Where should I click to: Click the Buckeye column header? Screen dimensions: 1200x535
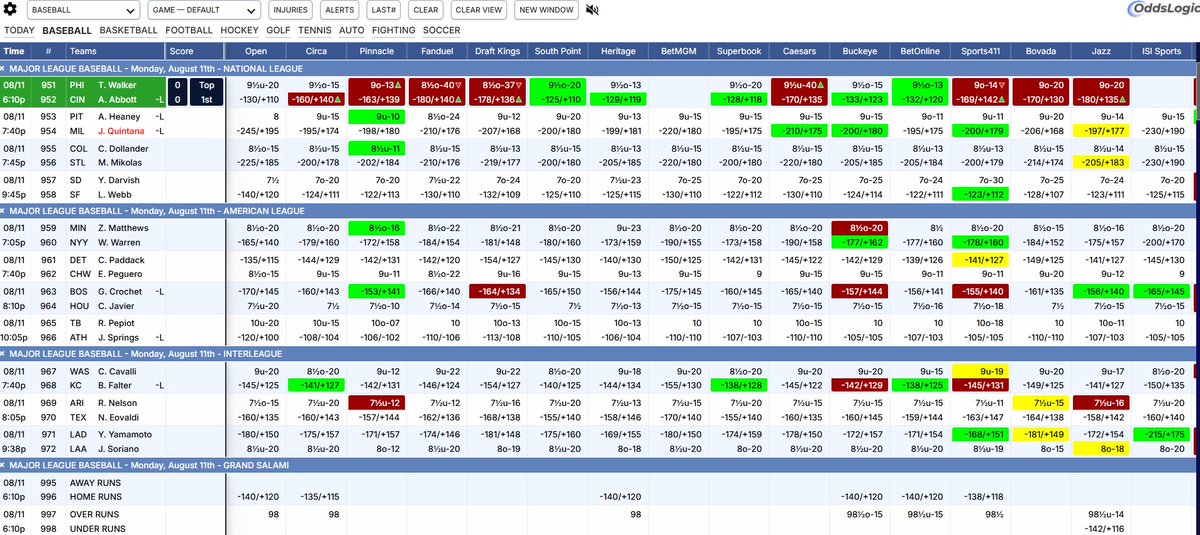[x=859, y=51]
